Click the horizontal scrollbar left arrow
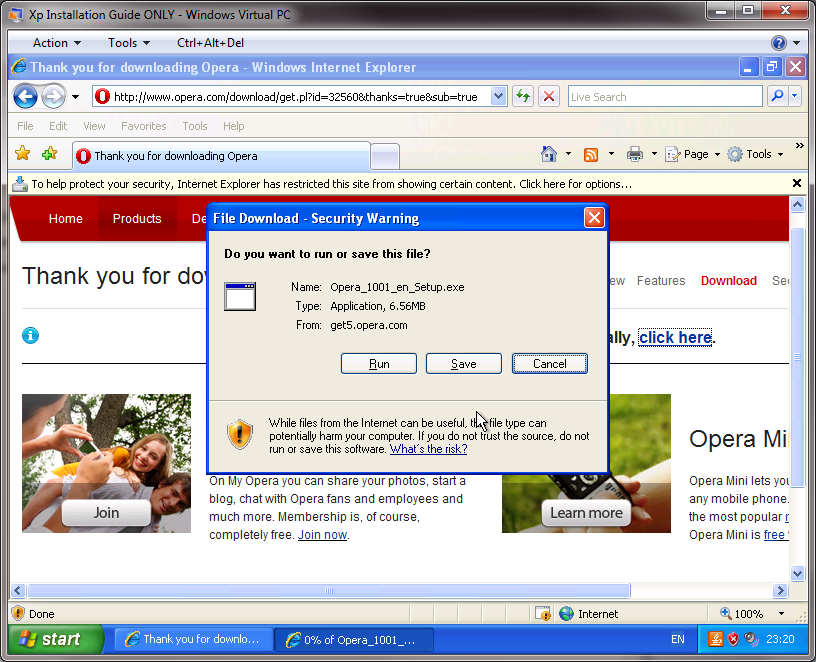Image resolution: width=816 pixels, height=662 pixels. point(18,590)
